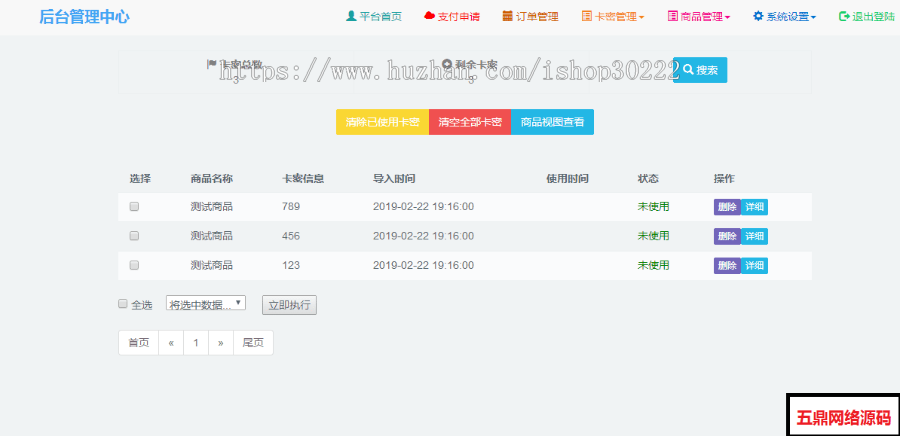
Task: Go to 首页 in pagination
Action: click(138, 343)
